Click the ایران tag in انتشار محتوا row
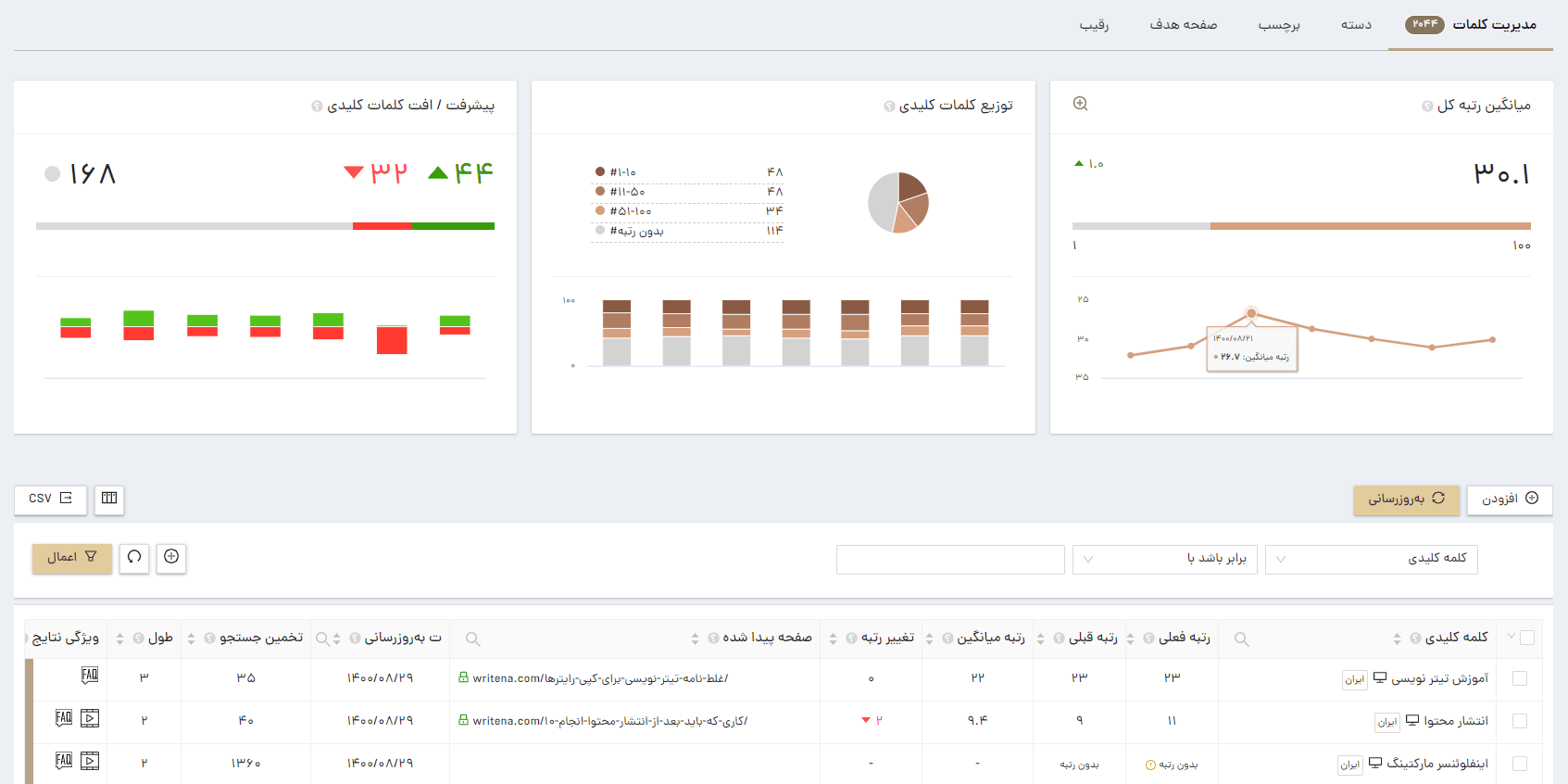The height and width of the screenshot is (784, 1568). (x=1387, y=722)
